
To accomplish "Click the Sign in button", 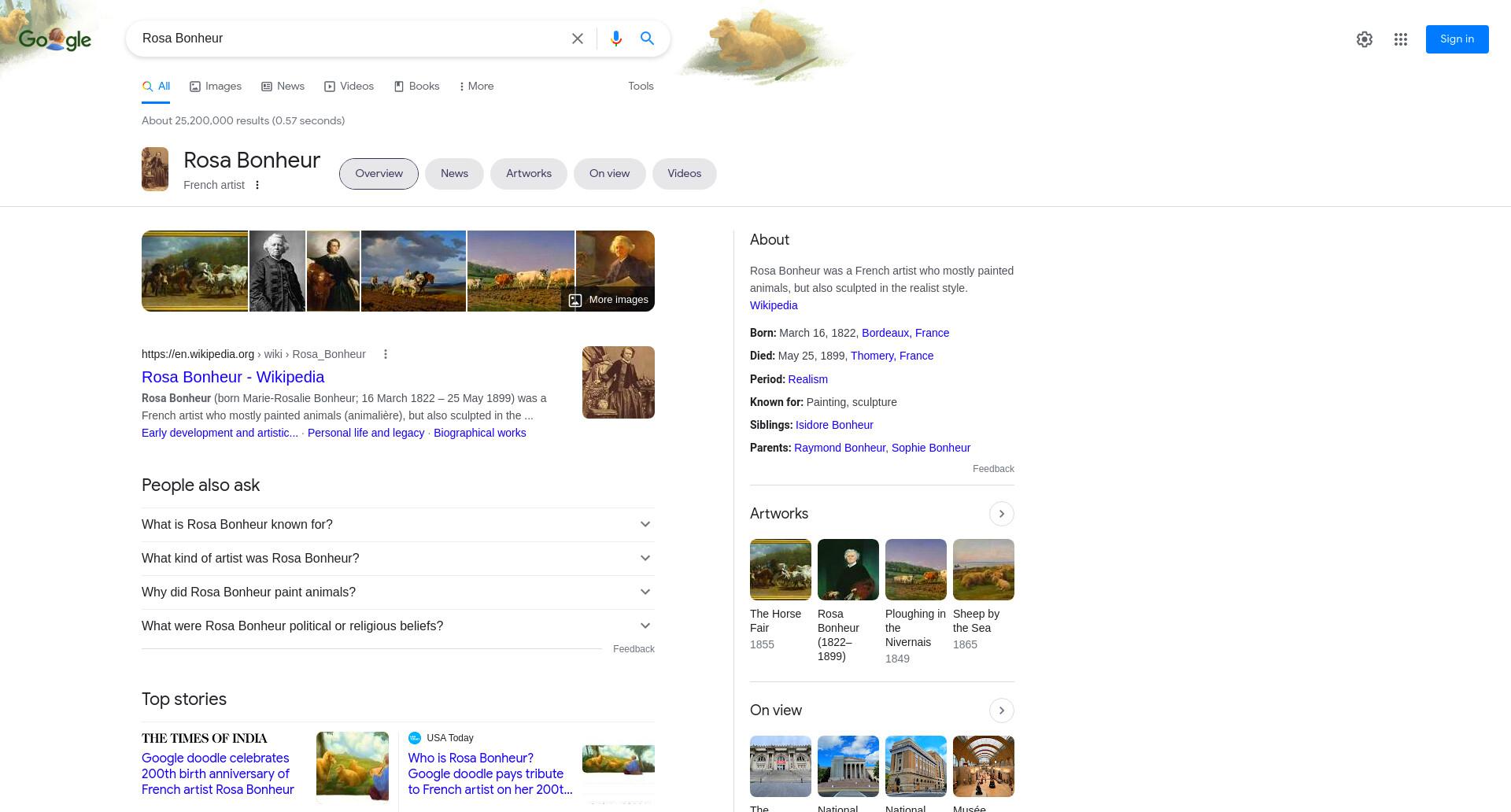I will pos(1457,39).
